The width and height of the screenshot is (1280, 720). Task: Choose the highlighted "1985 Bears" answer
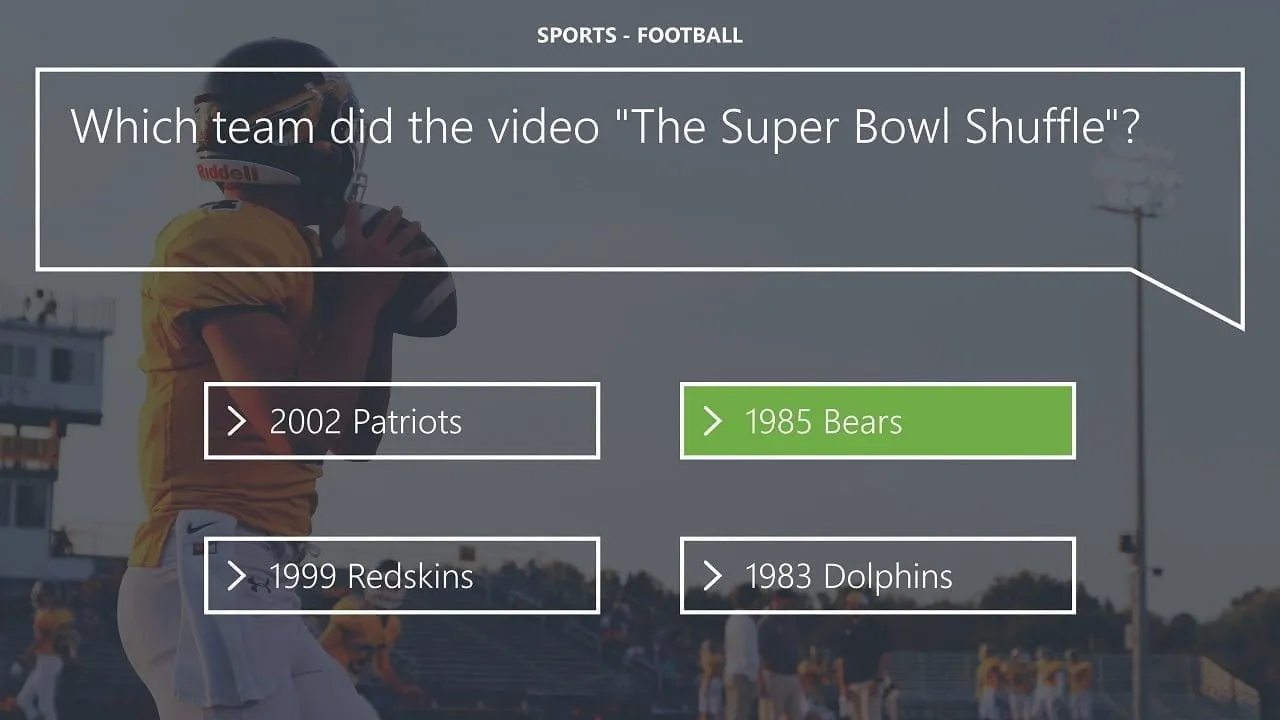878,421
